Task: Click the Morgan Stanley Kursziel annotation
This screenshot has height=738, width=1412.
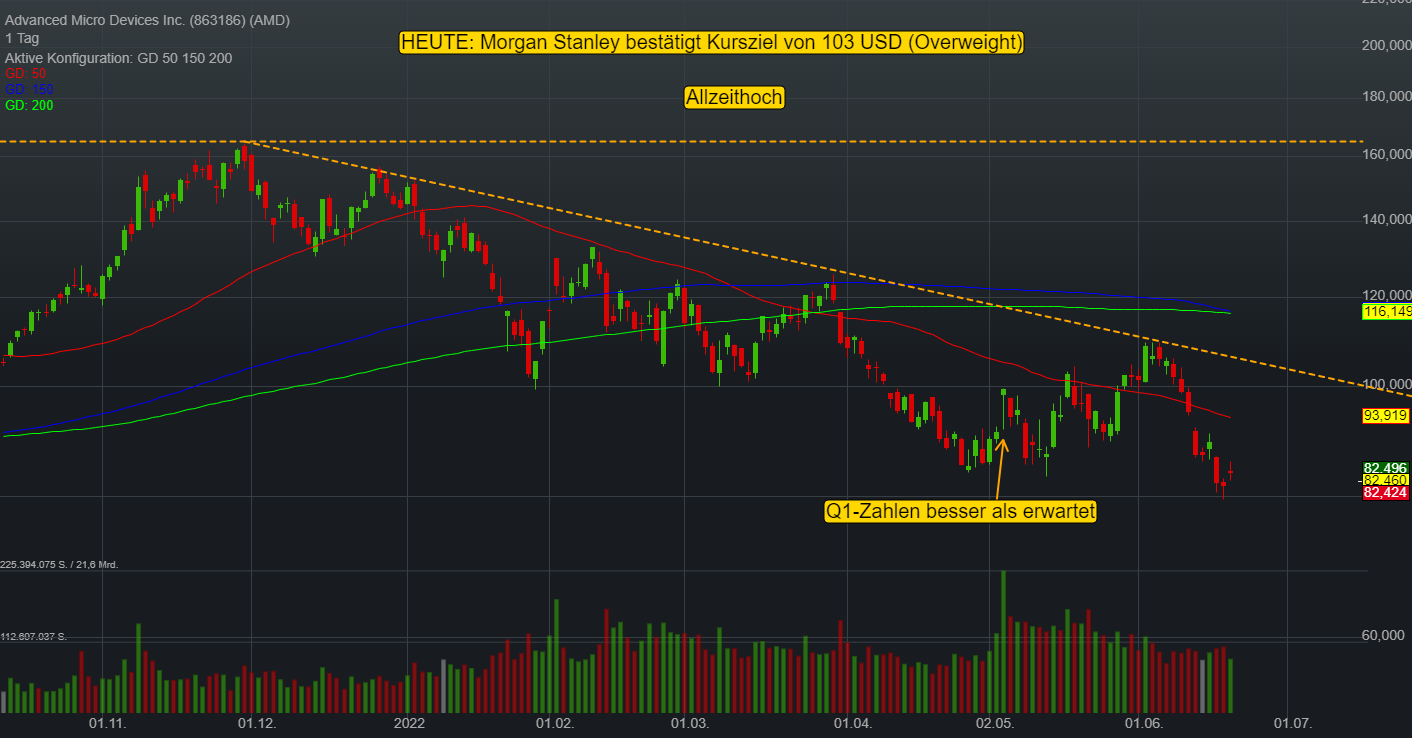Action: pos(712,42)
